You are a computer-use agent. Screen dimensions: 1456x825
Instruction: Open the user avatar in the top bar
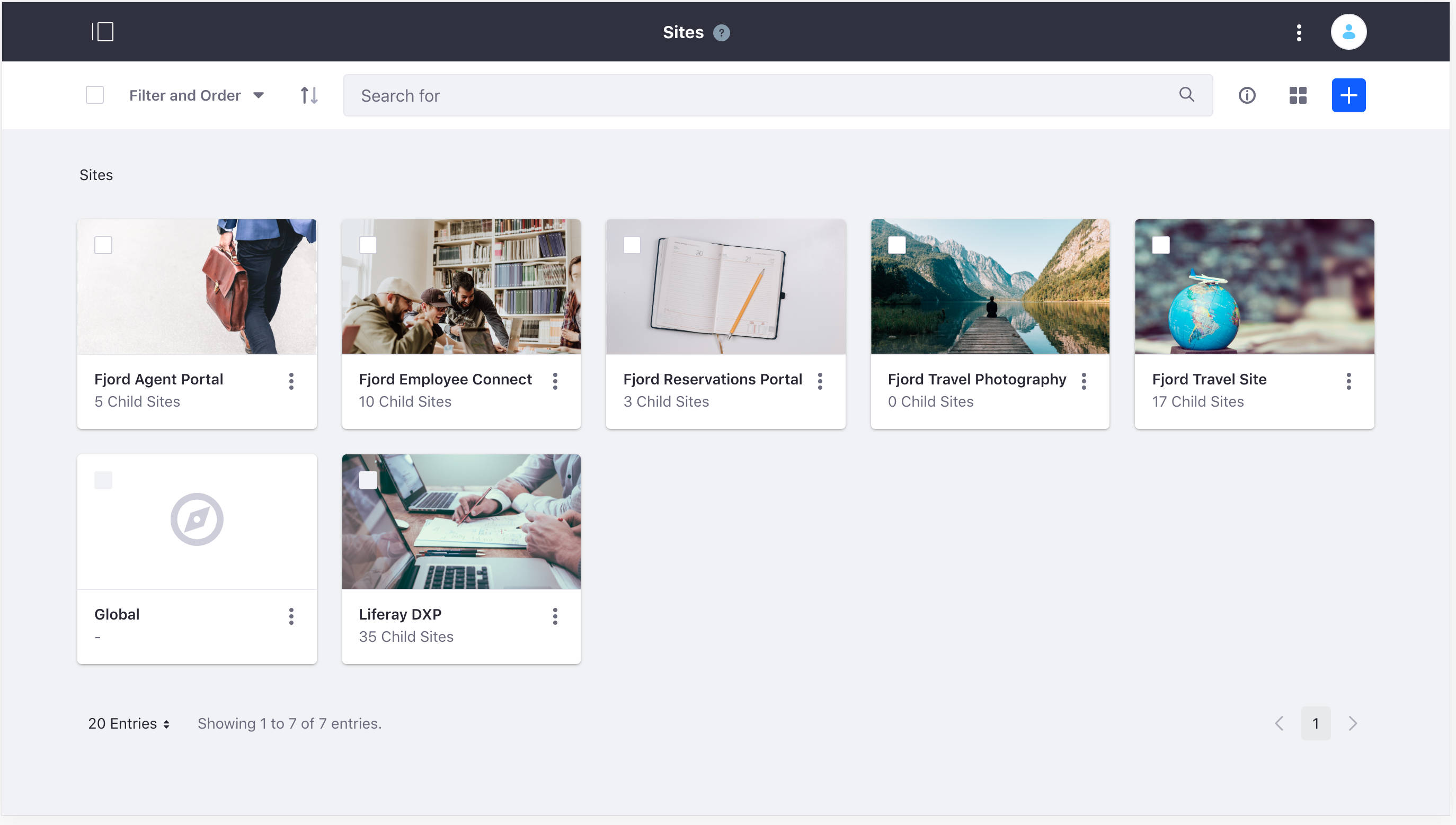pyautogui.click(x=1348, y=32)
